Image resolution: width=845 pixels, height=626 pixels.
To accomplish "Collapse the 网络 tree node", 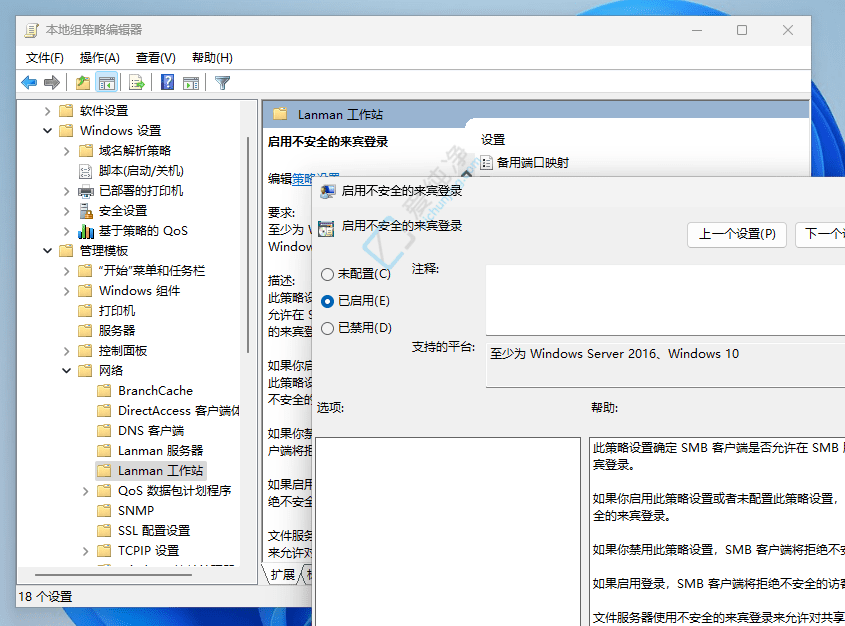I will [x=66, y=370].
